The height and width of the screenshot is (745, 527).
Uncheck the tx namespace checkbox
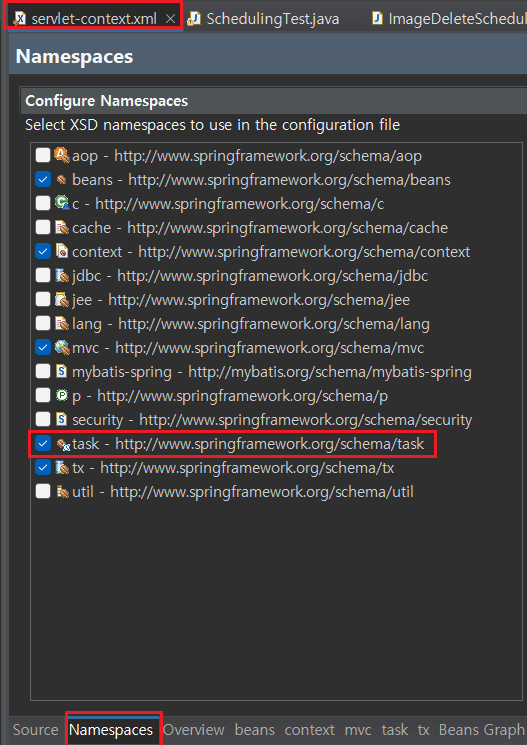pos(43,467)
